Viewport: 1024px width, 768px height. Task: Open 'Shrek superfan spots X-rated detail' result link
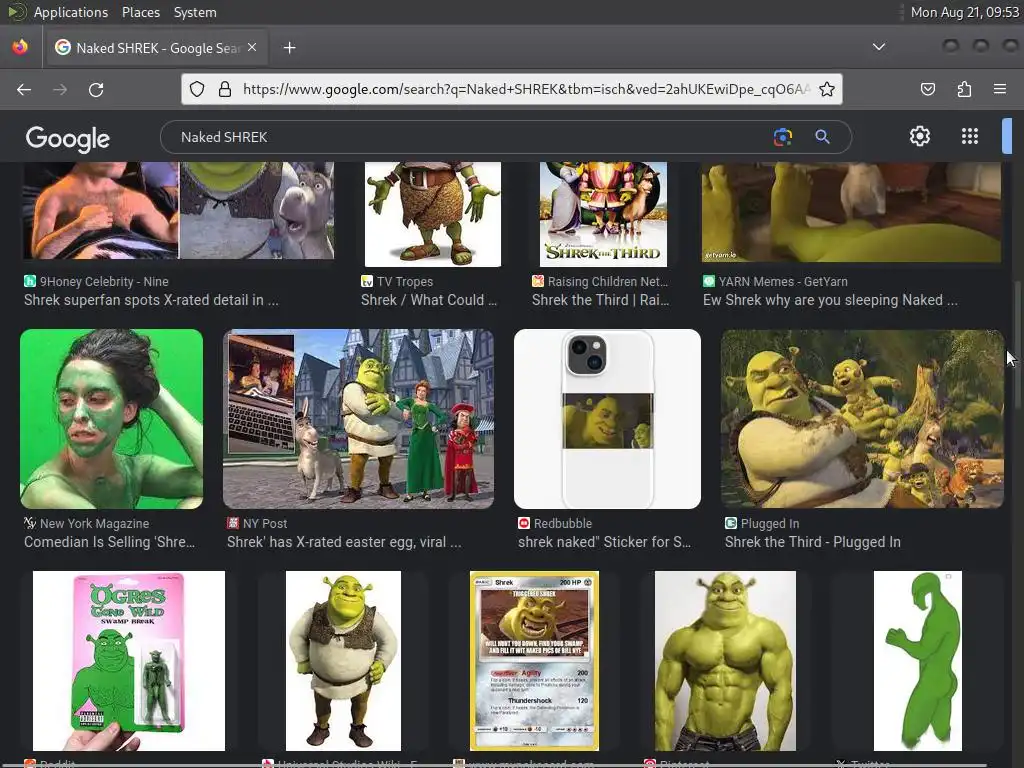pyautogui.click(x=151, y=300)
